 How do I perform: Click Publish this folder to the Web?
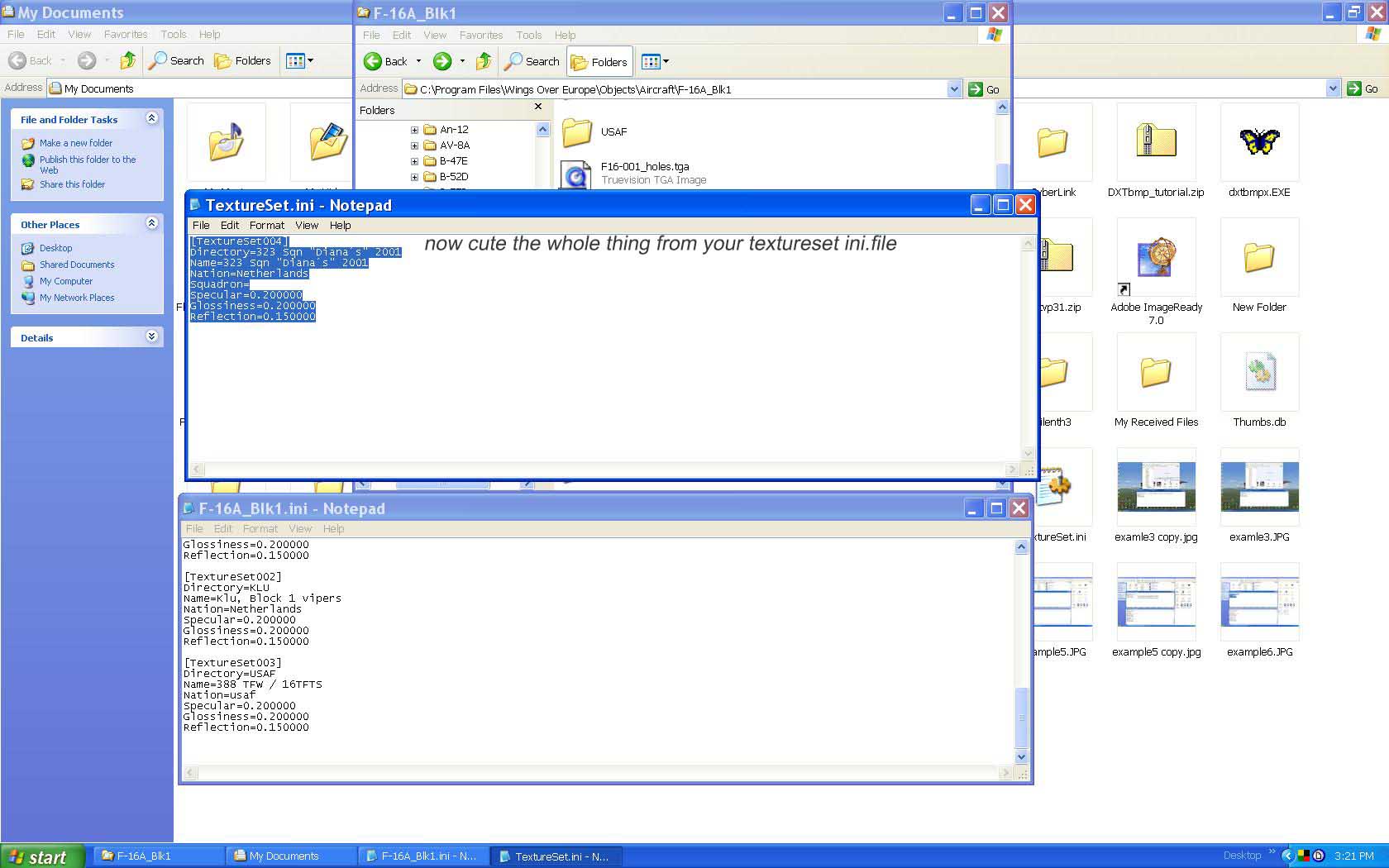(x=88, y=165)
